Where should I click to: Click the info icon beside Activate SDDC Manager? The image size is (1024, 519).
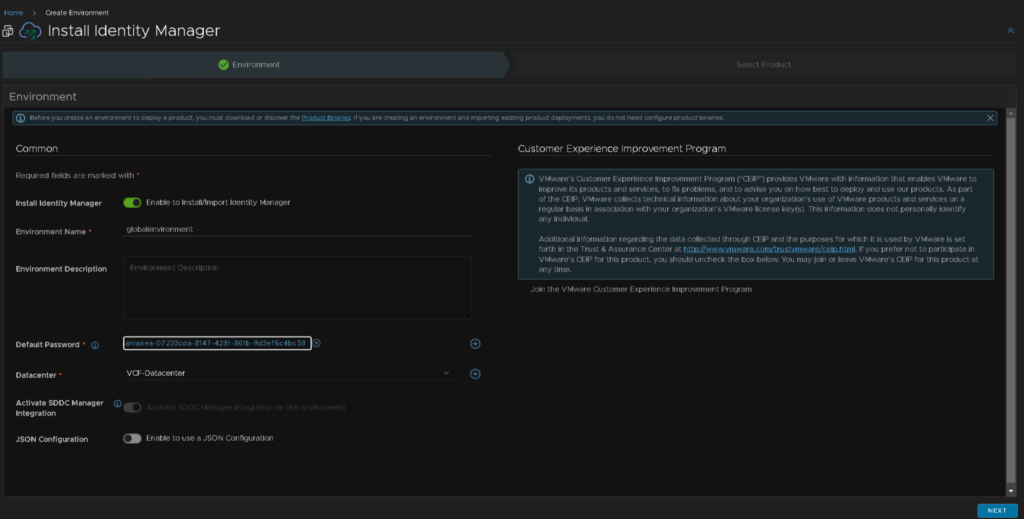click(118, 403)
